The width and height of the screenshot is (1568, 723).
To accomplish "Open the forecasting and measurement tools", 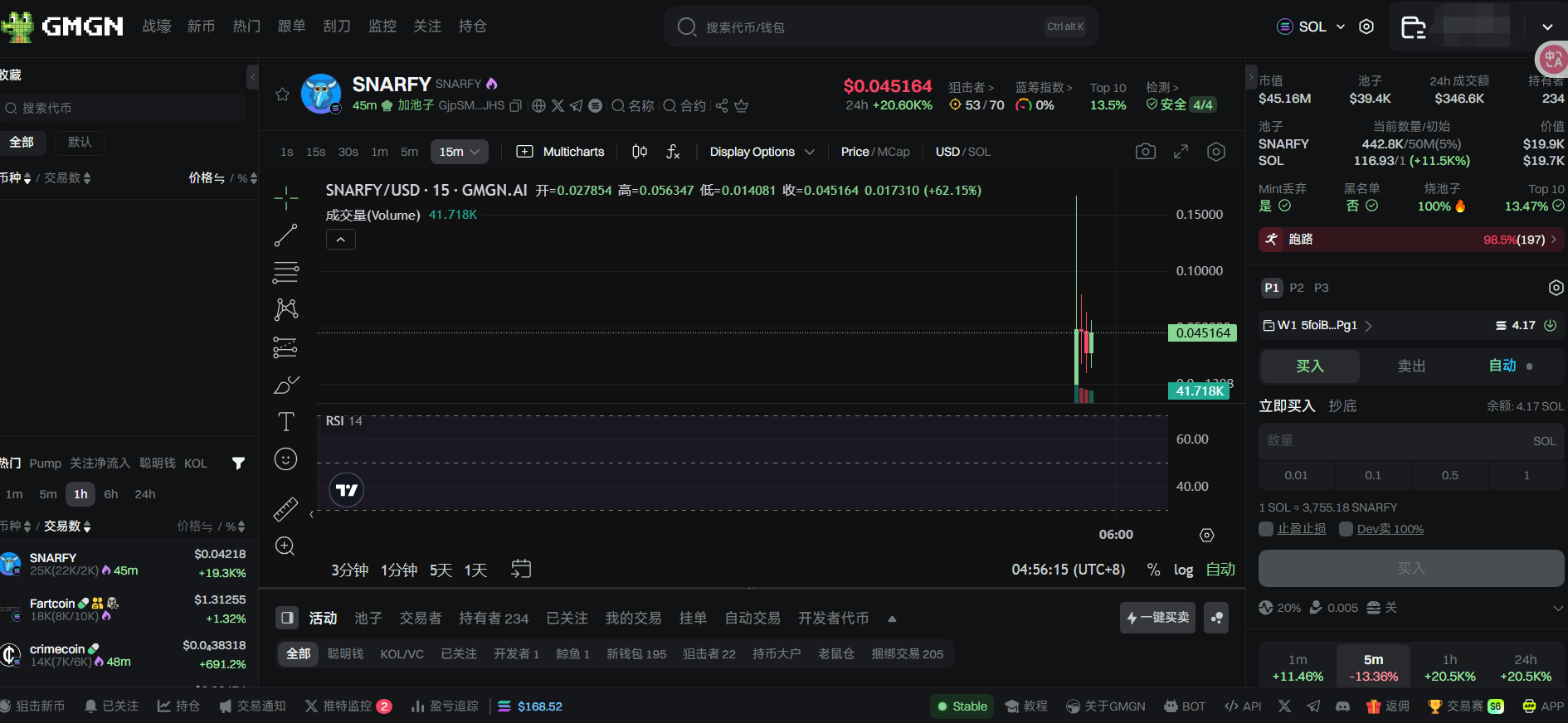I will (285, 347).
